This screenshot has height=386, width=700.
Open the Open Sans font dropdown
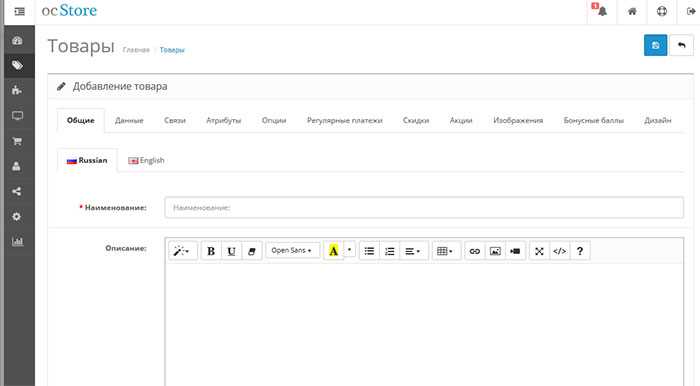point(292,250)
